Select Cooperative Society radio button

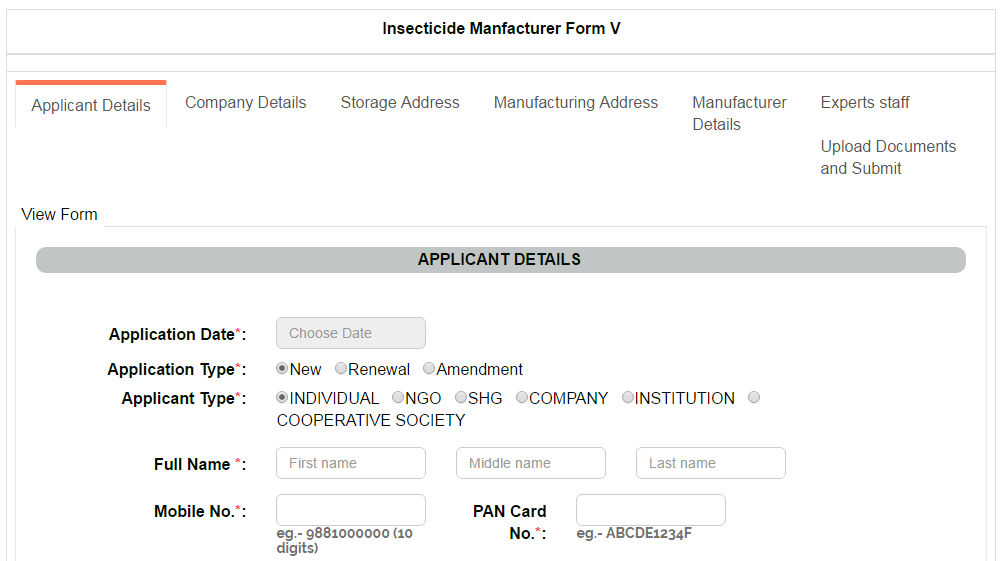[754, 398]
